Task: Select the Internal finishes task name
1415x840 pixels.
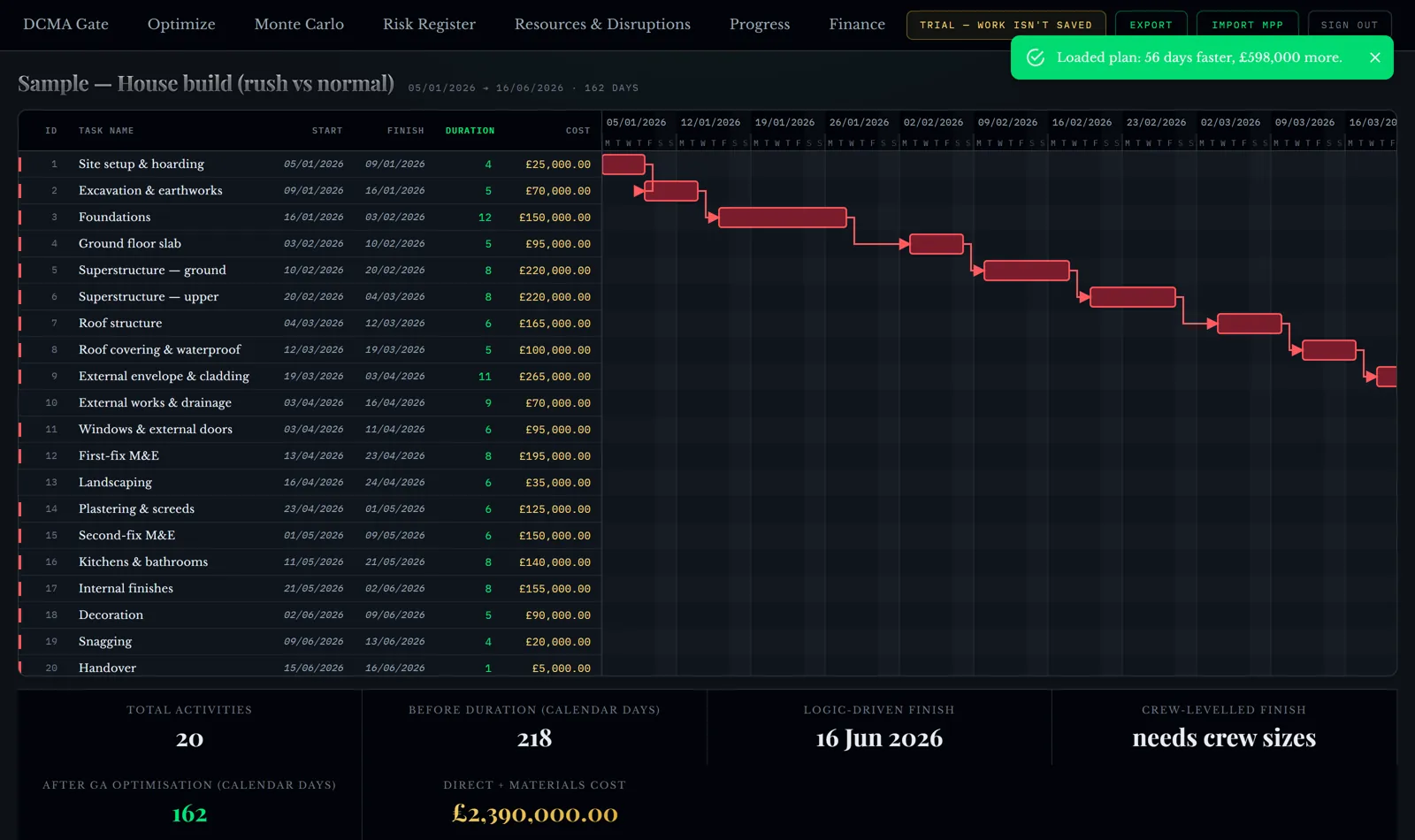Action: (x=126, y=589)
